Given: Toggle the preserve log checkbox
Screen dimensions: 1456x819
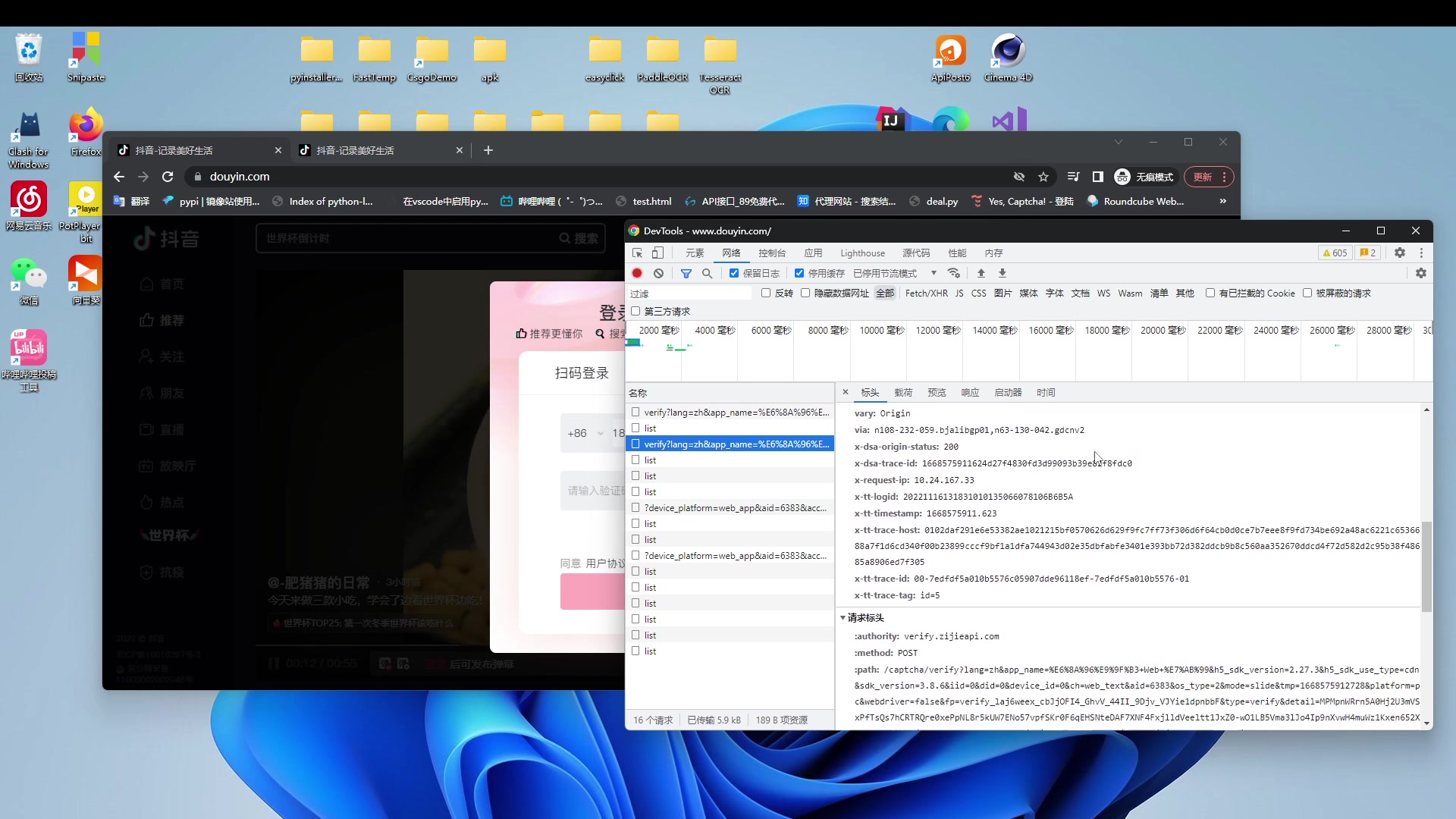Looking at the screenshot, I should click(x=734, y=273).
